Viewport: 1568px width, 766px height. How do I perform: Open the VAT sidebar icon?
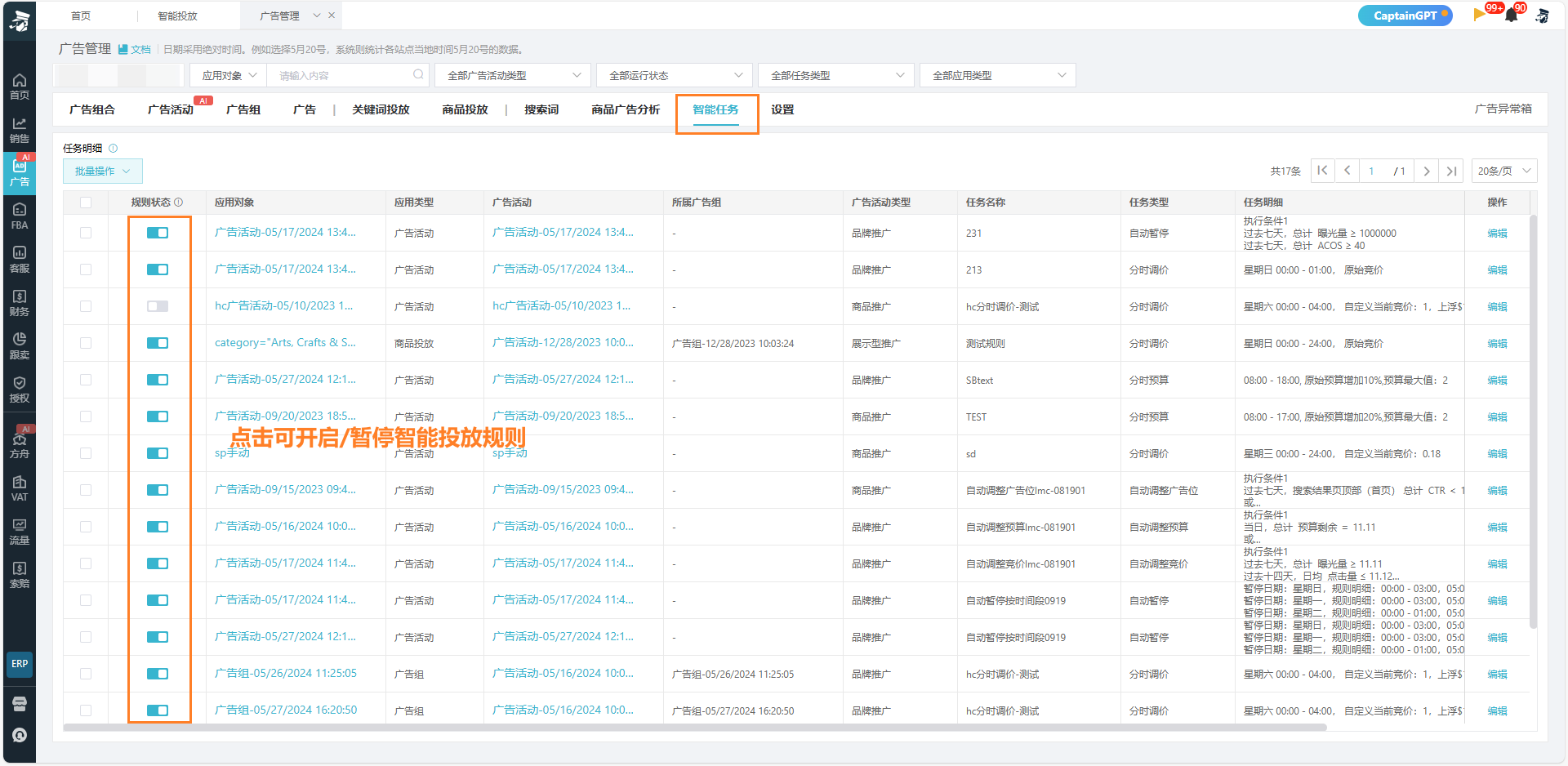[x=20, y=488]
